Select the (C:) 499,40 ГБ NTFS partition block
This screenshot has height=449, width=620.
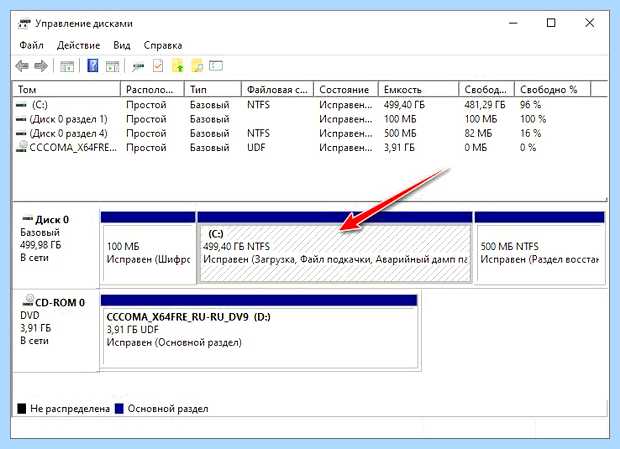tap(335, 248)
